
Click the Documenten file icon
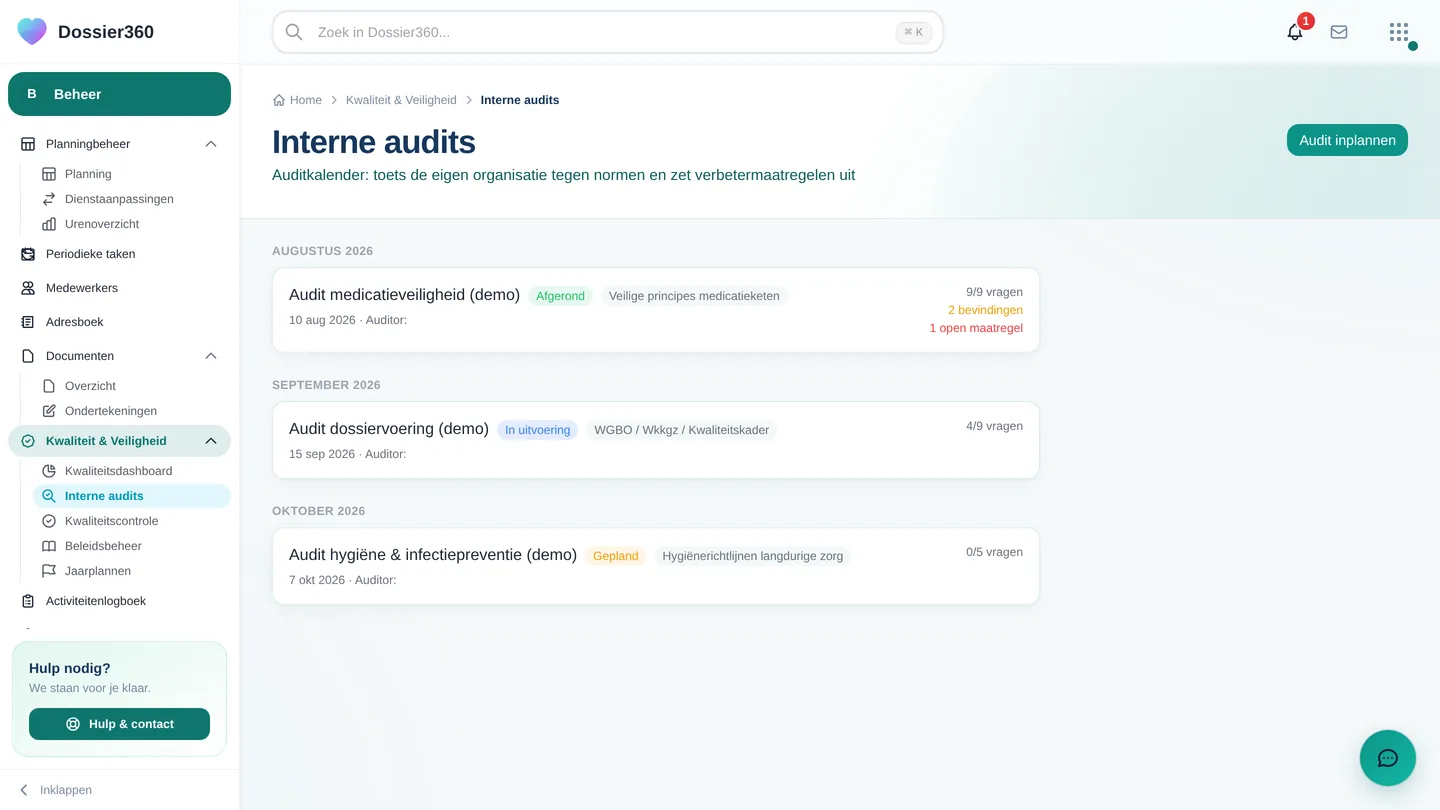click(x=28, y=356)
